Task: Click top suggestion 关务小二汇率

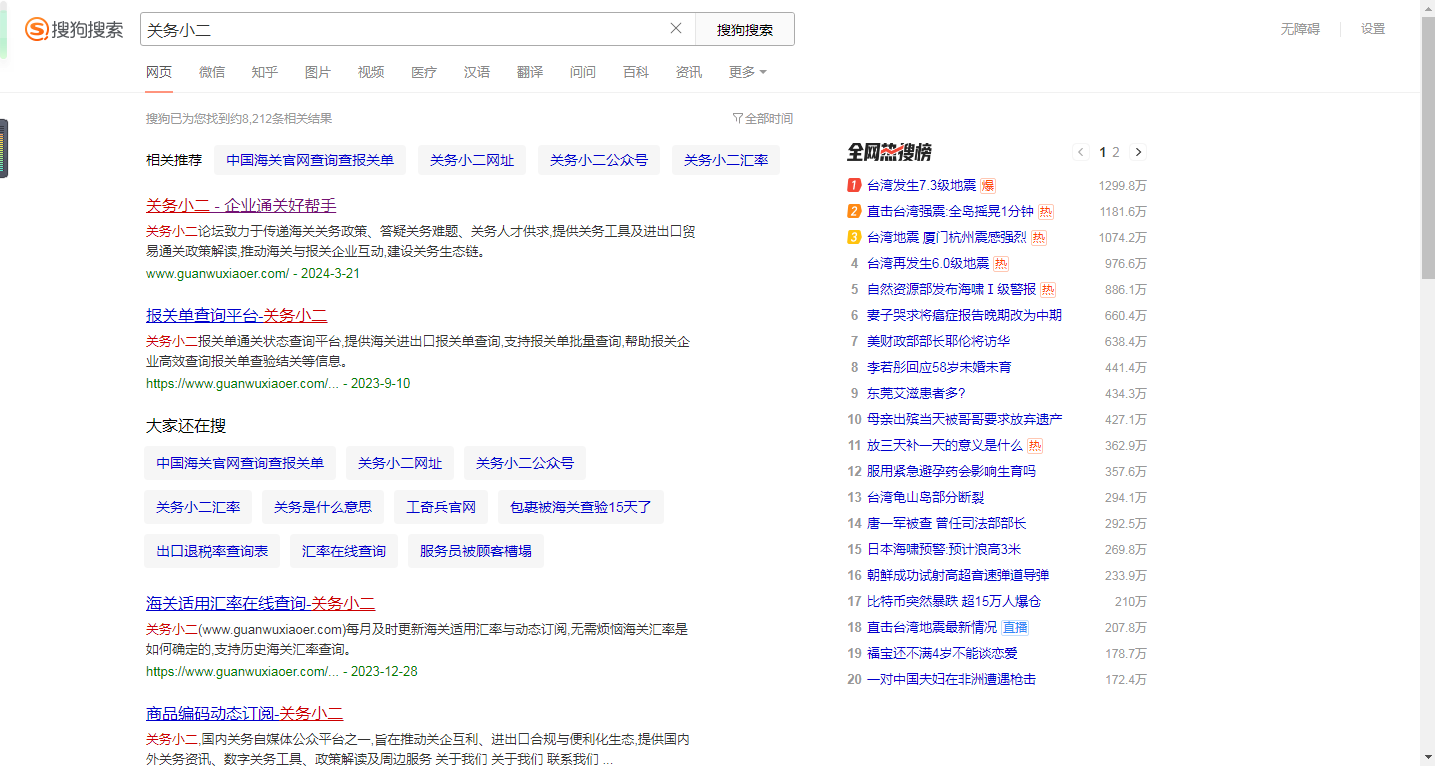Action: [726, 160]
